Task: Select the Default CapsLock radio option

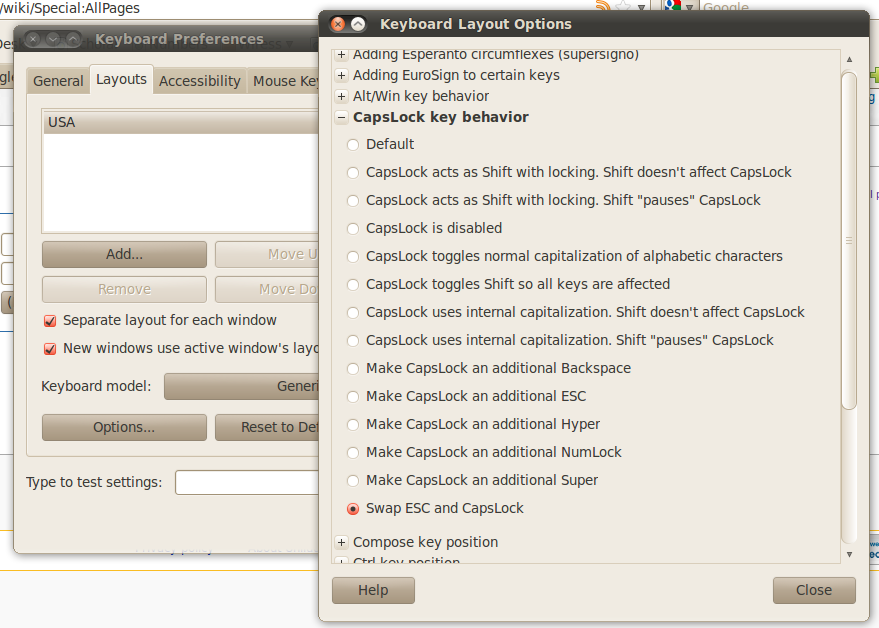Action: (353, 145)
